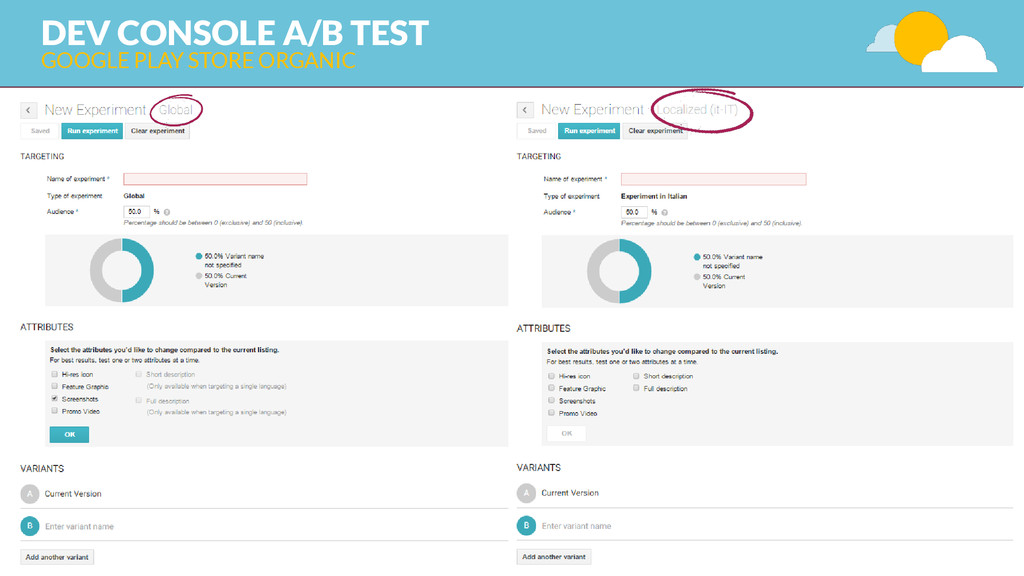Click the variant B circle icon in the Global panel
1024x576 pixels.
tap(30, 526)
